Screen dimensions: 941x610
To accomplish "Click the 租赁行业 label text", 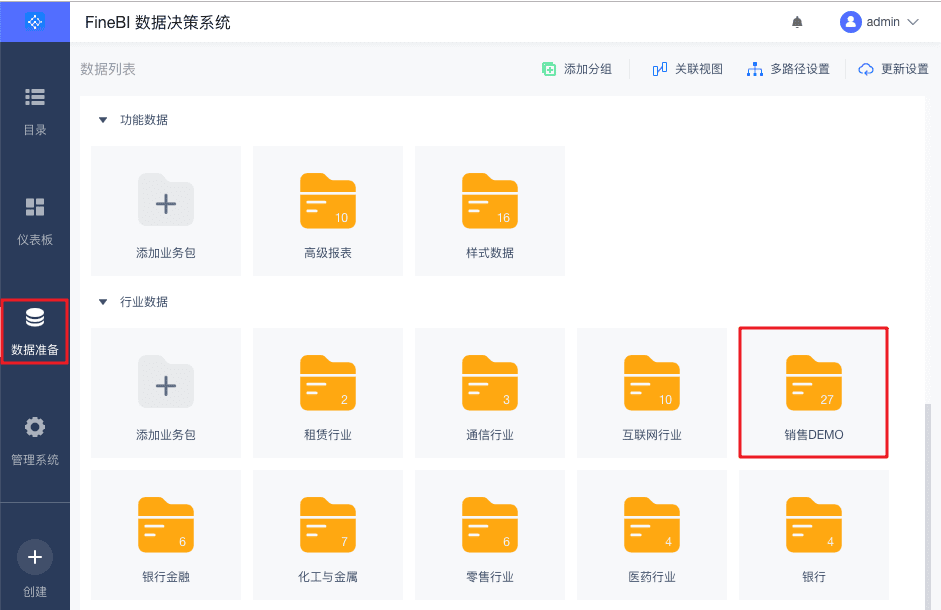I will (x=328, y=435).
